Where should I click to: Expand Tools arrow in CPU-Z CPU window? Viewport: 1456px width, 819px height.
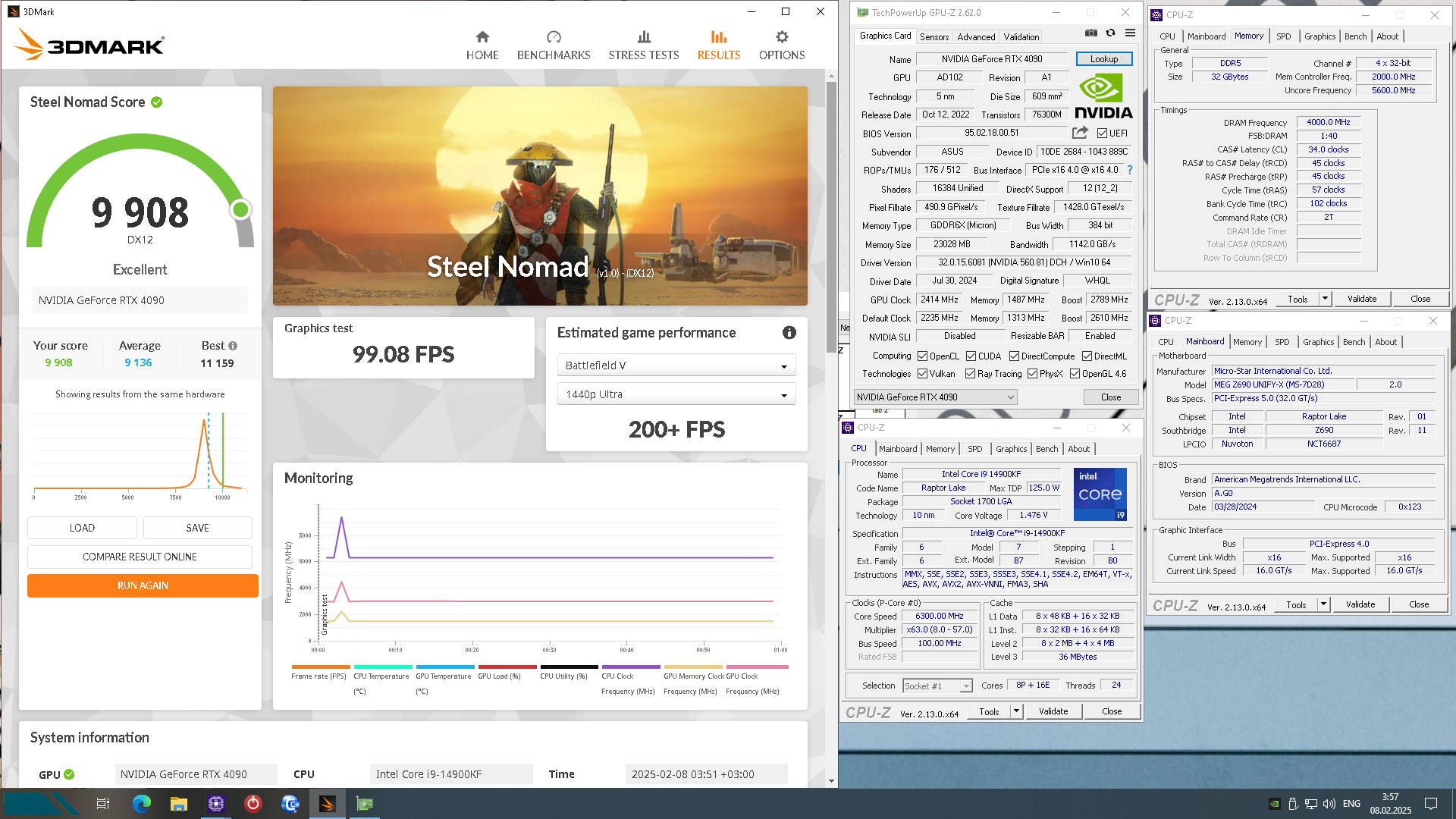1017,711
